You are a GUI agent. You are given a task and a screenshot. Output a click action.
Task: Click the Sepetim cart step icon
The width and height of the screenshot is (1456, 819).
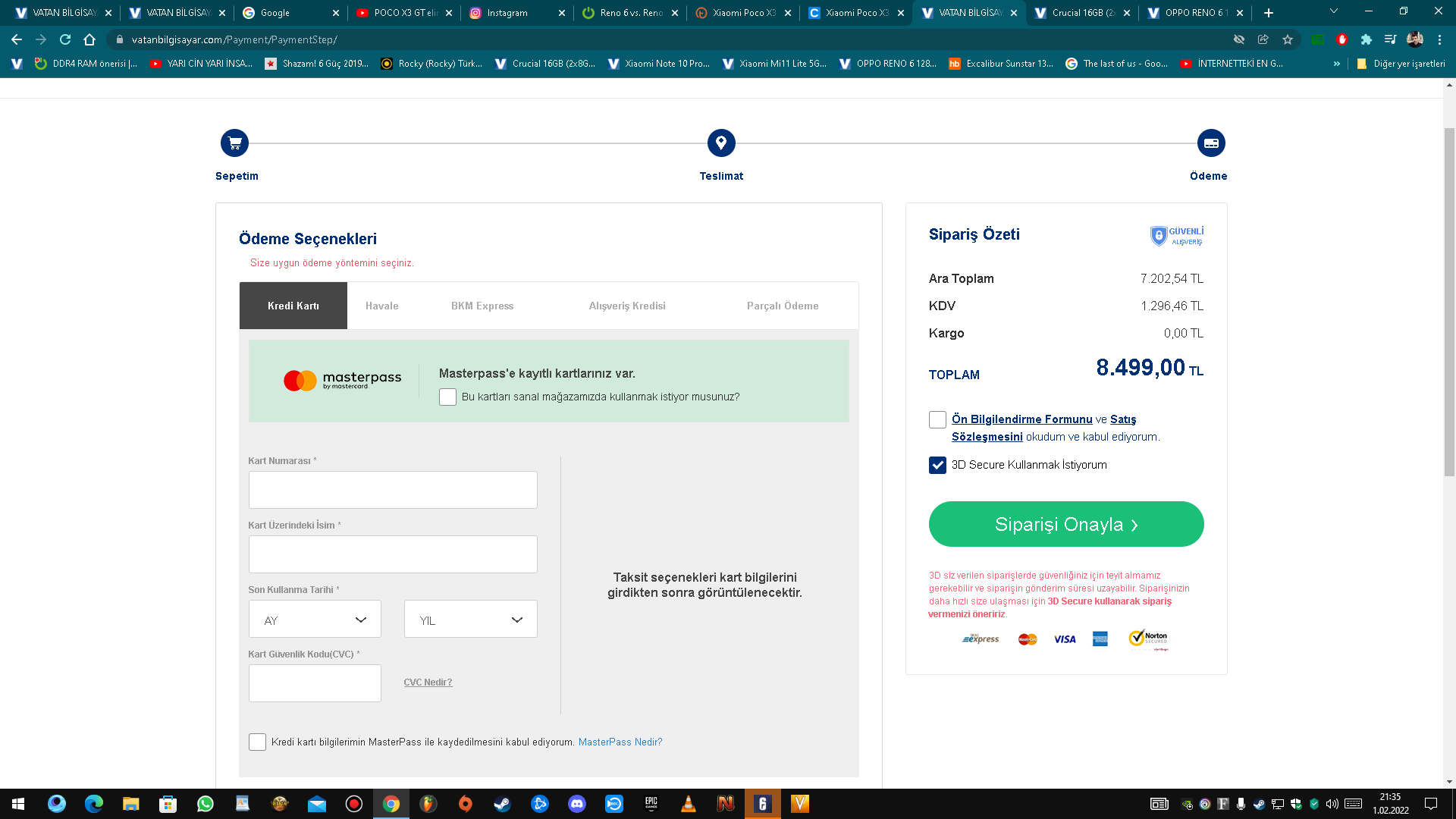234,143
